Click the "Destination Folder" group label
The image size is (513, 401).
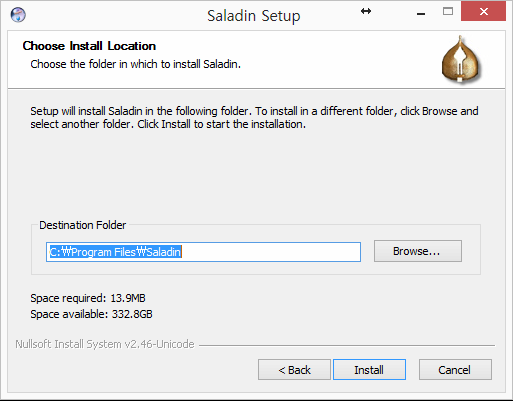[x=83, y=225]
